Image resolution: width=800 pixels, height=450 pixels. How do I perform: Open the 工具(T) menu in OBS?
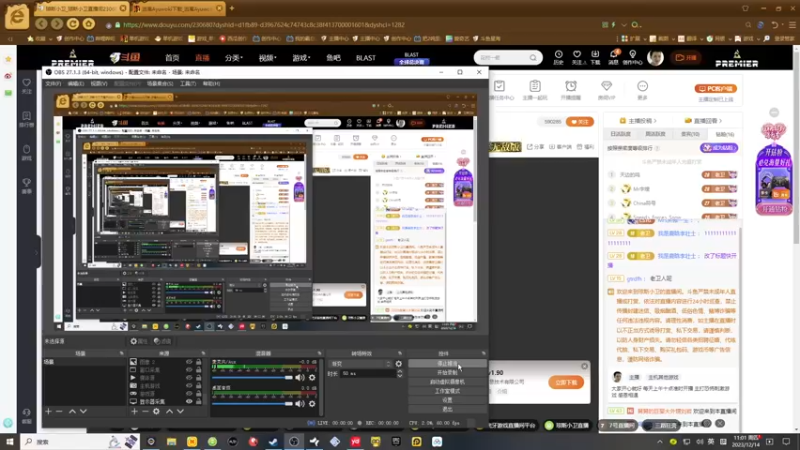[188, 84]
